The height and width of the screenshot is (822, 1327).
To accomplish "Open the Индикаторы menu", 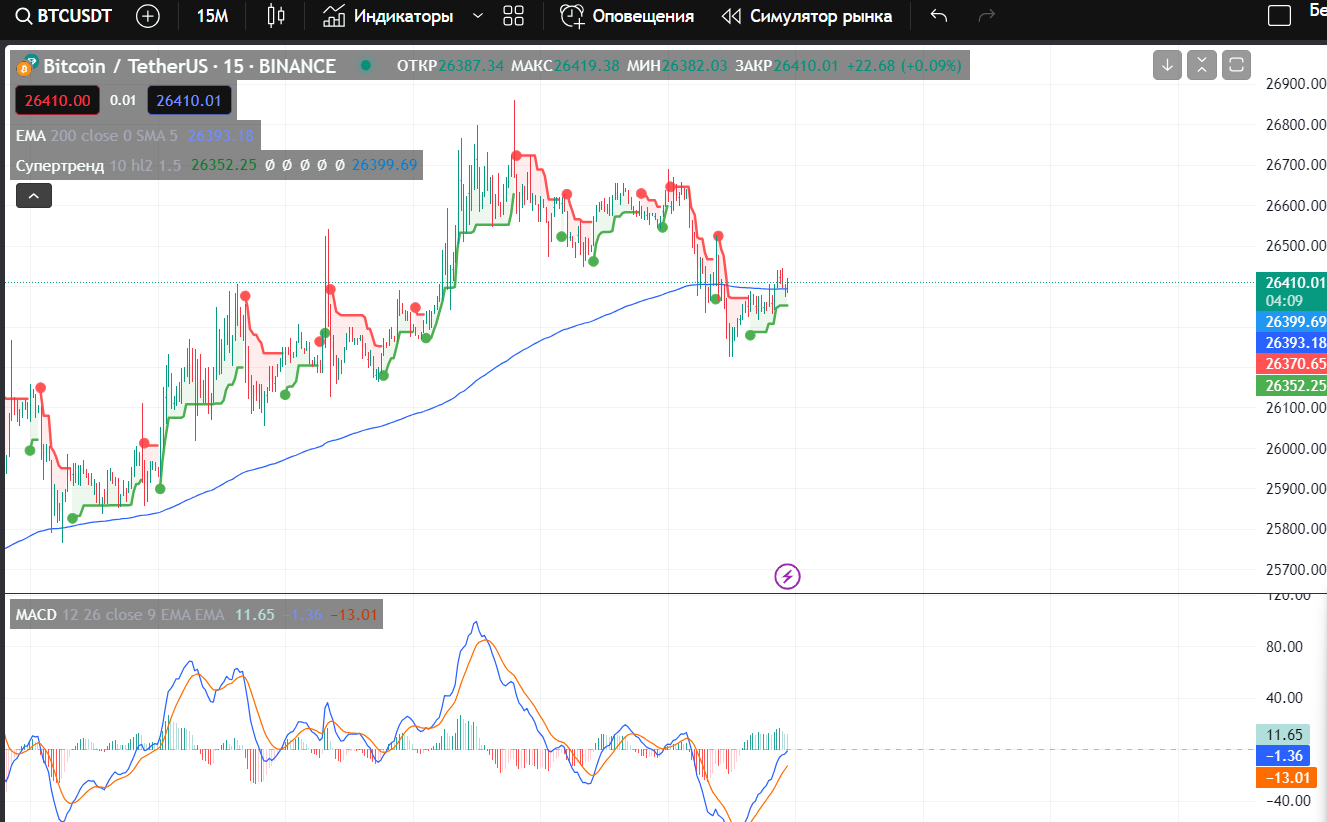I will [390, 16].
